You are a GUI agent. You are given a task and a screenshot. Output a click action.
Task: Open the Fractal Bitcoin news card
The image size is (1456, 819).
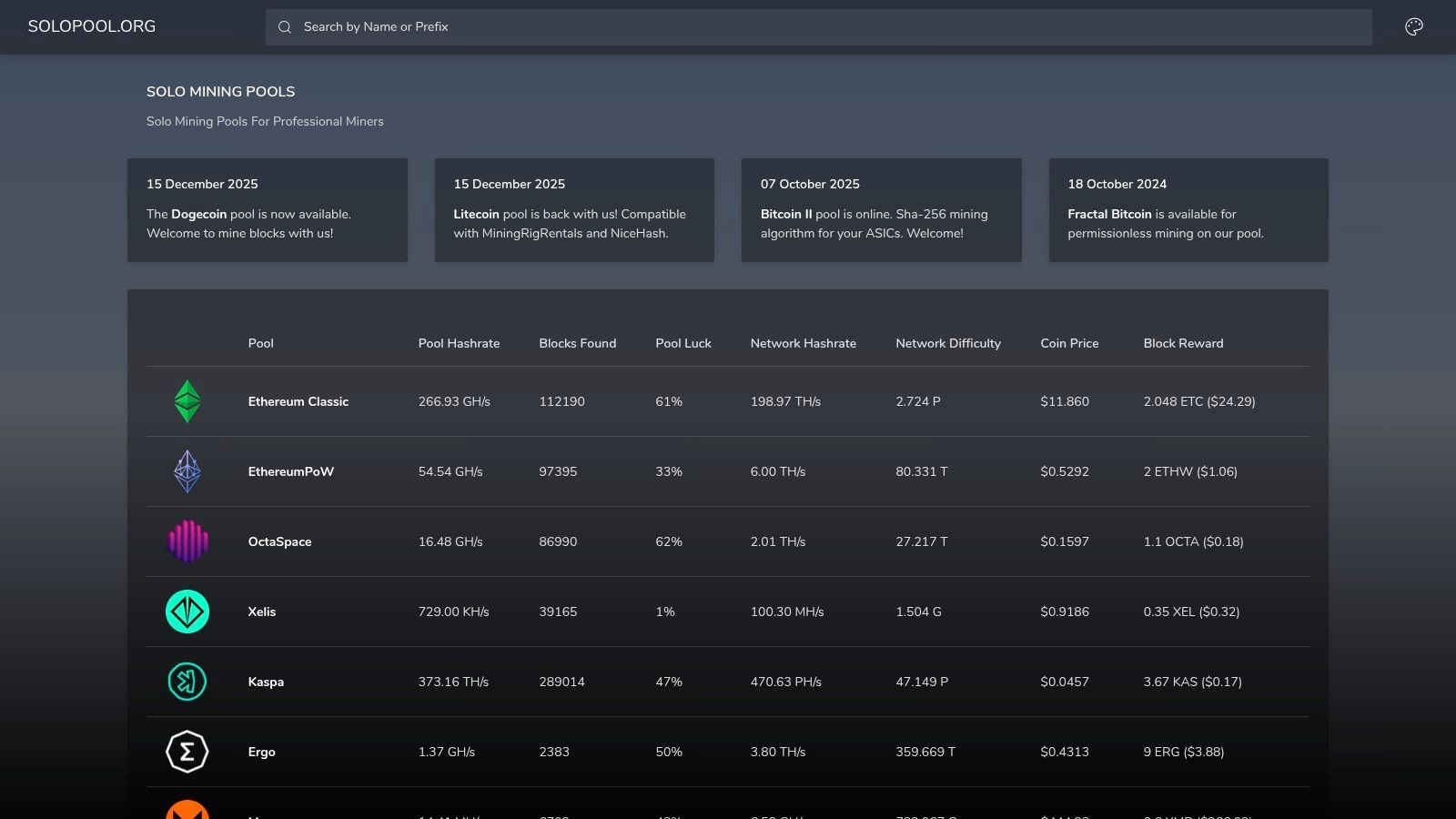click(x=1188, y=210)
